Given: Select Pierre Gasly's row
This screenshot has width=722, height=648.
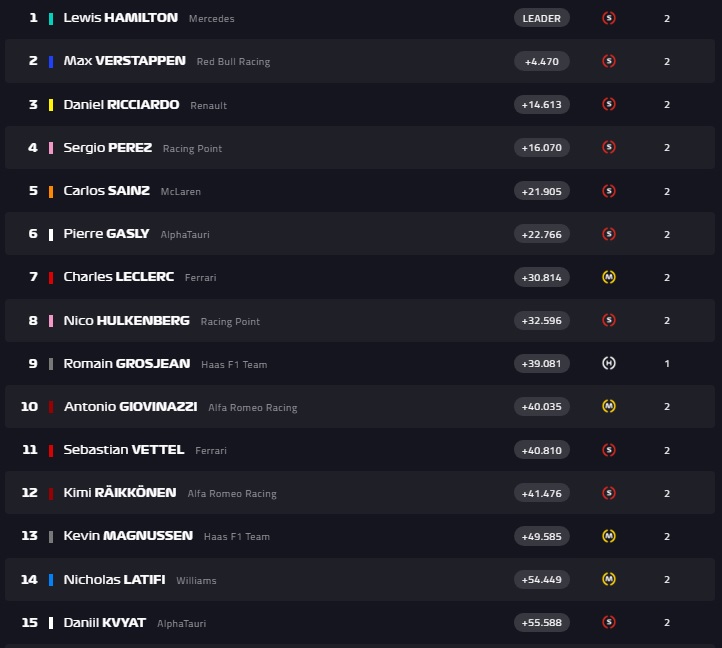Looking at the screenshot, I should click(x=360, y=234).
